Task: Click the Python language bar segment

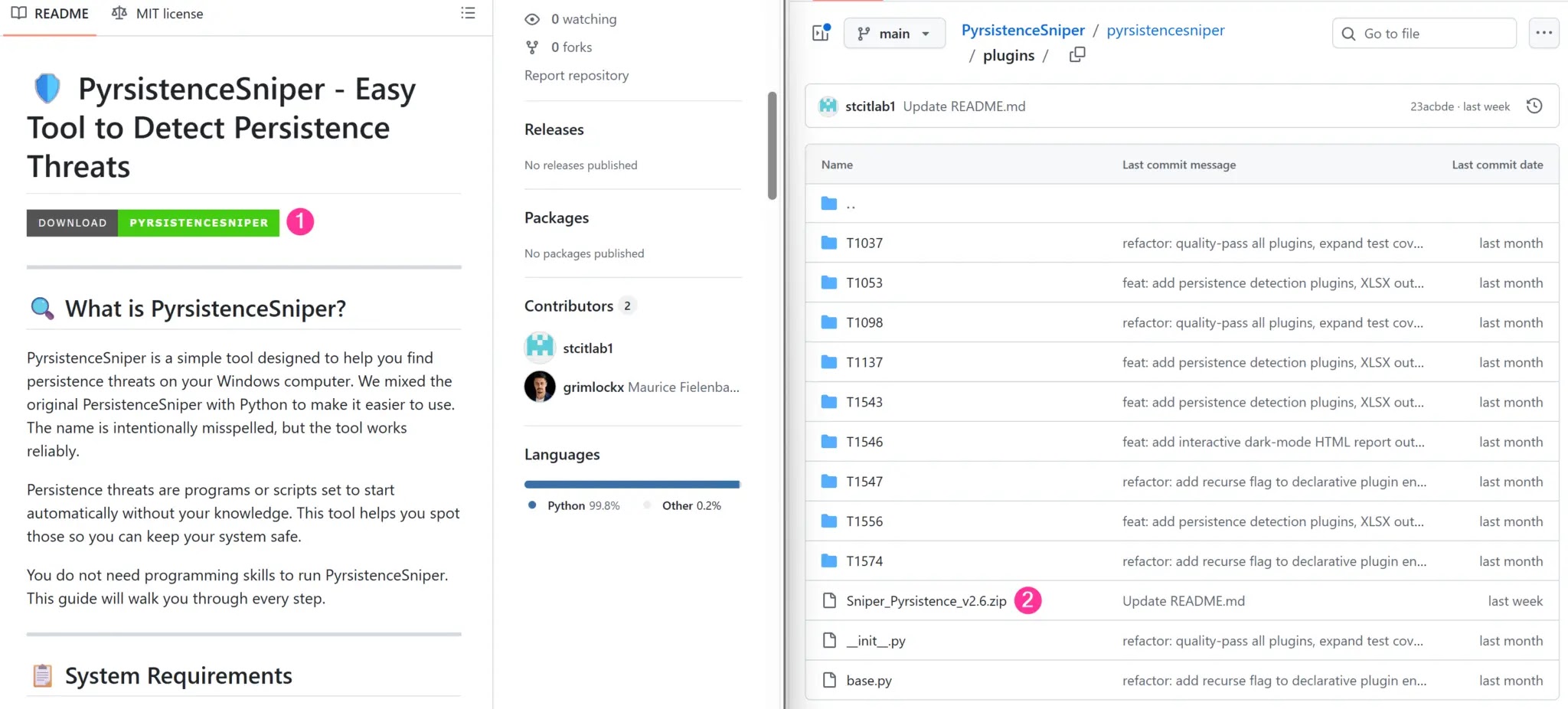Action: [632, 485]
